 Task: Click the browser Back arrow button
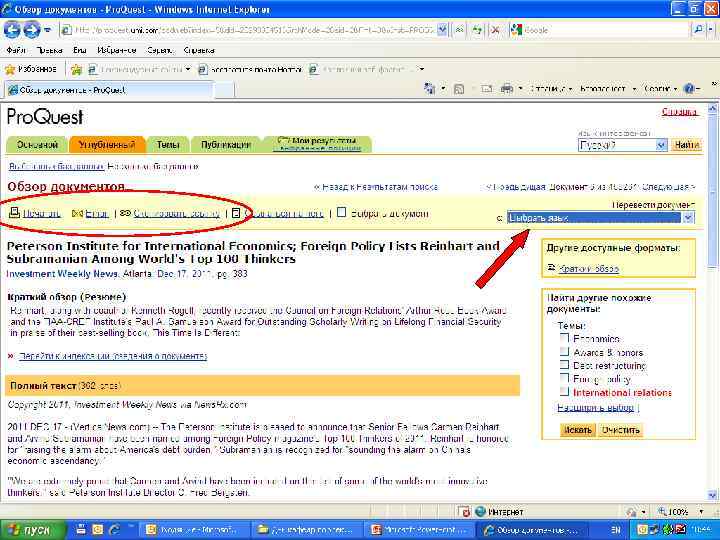coord(12,30)
